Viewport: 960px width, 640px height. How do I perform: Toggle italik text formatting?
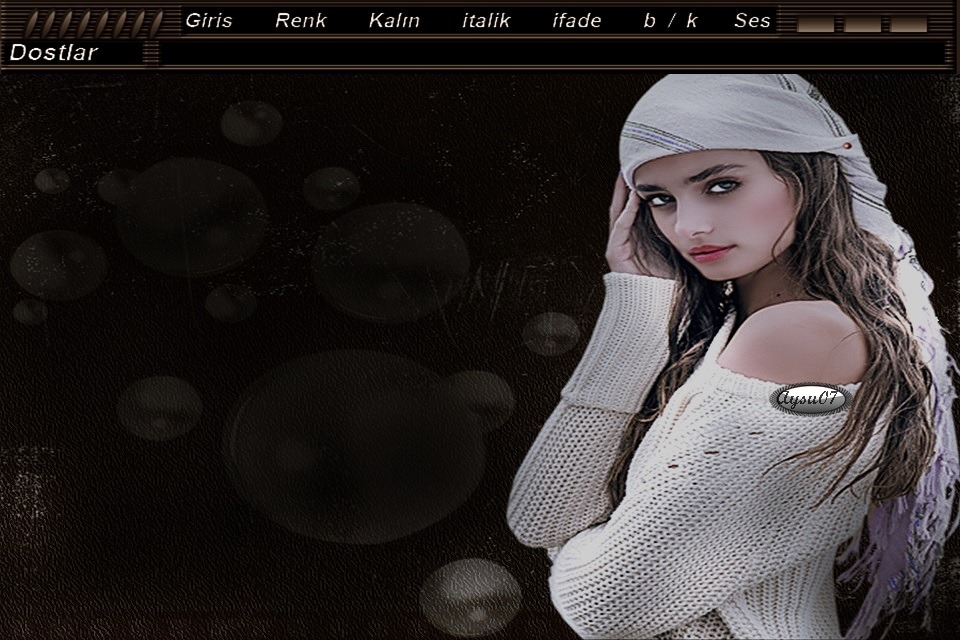[486, 20]
